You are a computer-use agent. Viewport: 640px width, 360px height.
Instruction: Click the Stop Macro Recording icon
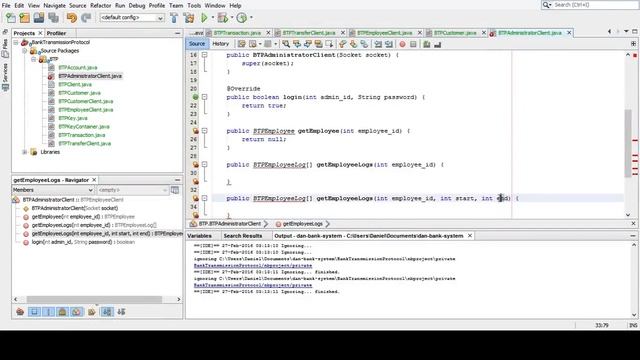point(413,44)
